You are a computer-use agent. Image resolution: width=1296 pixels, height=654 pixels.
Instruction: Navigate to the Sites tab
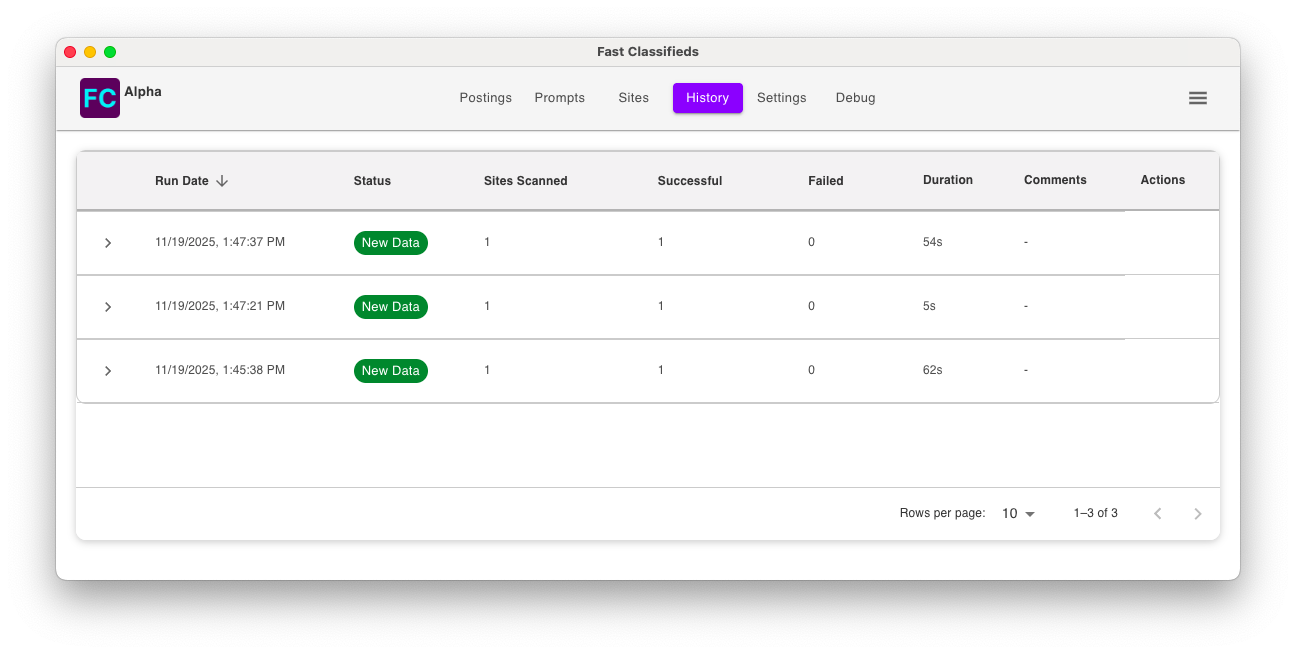point(633,98)
